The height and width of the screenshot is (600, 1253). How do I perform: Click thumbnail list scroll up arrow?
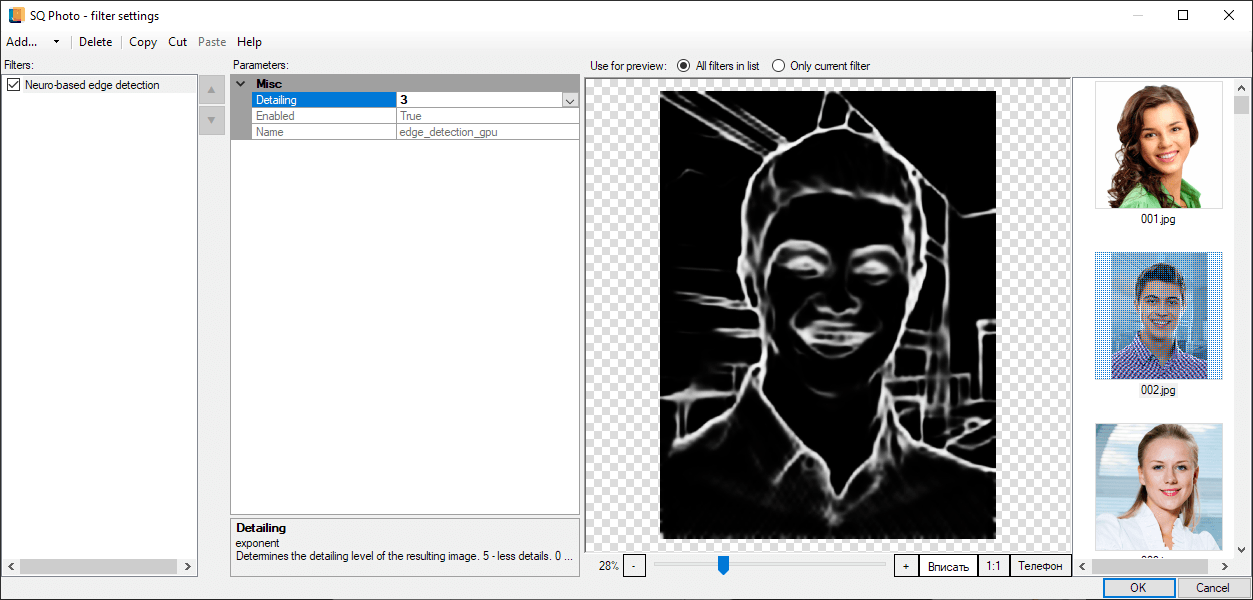point(1242,86)
